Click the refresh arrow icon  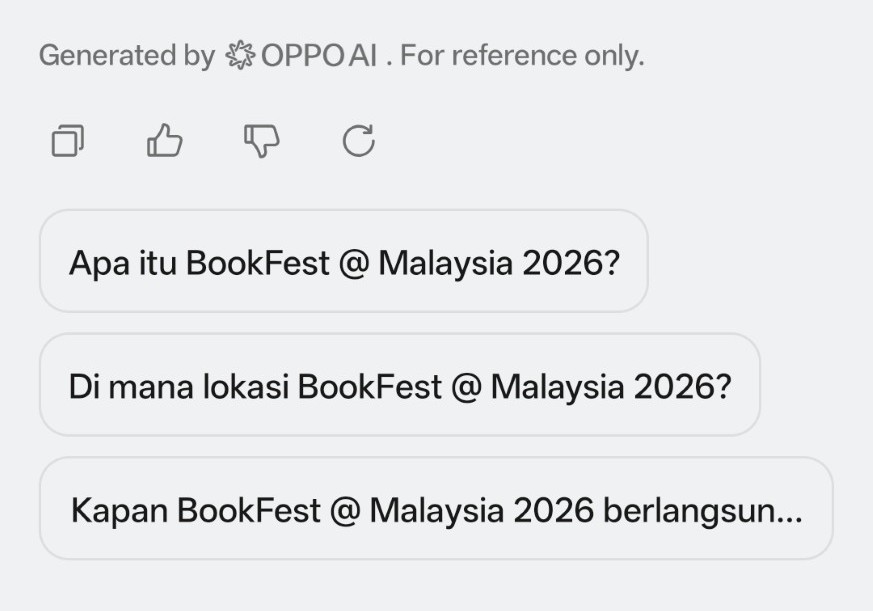click(357, 141)
